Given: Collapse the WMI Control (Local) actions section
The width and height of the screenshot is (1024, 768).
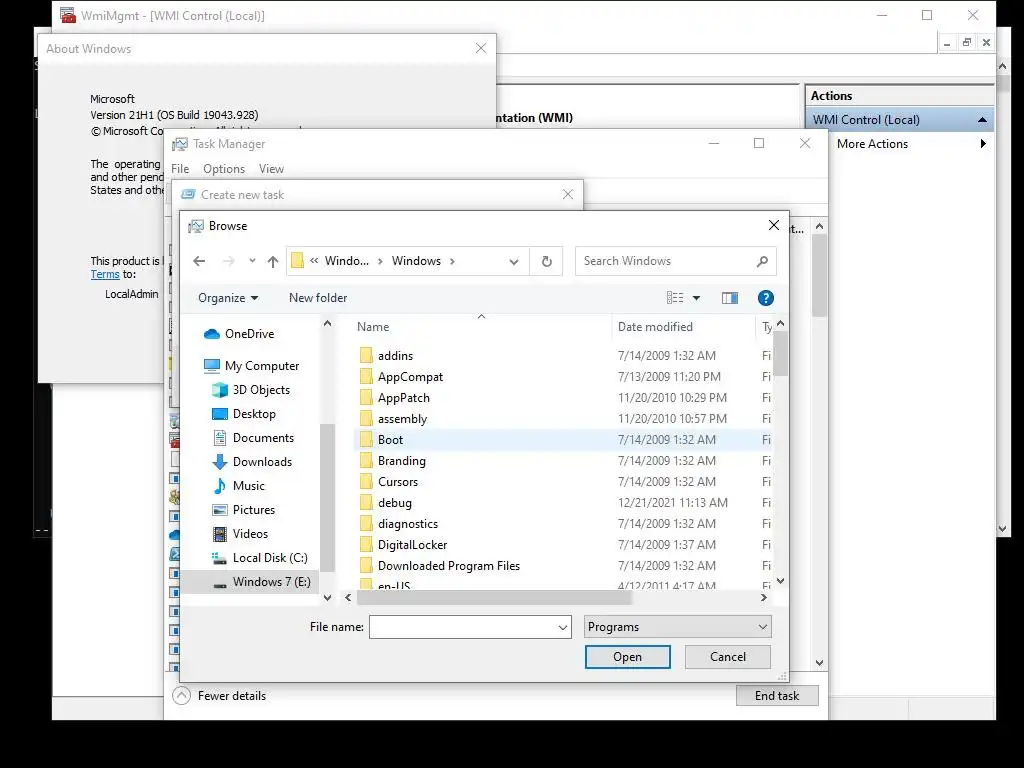Looking at the screenshot, I should (982, 120).
